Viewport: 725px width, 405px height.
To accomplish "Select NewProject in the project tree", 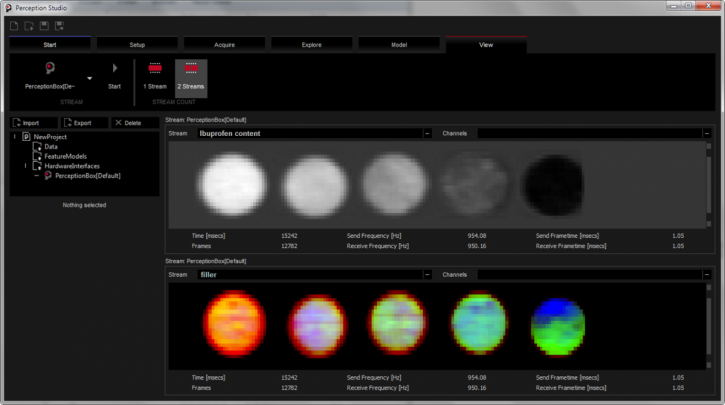I will (50, 137).
